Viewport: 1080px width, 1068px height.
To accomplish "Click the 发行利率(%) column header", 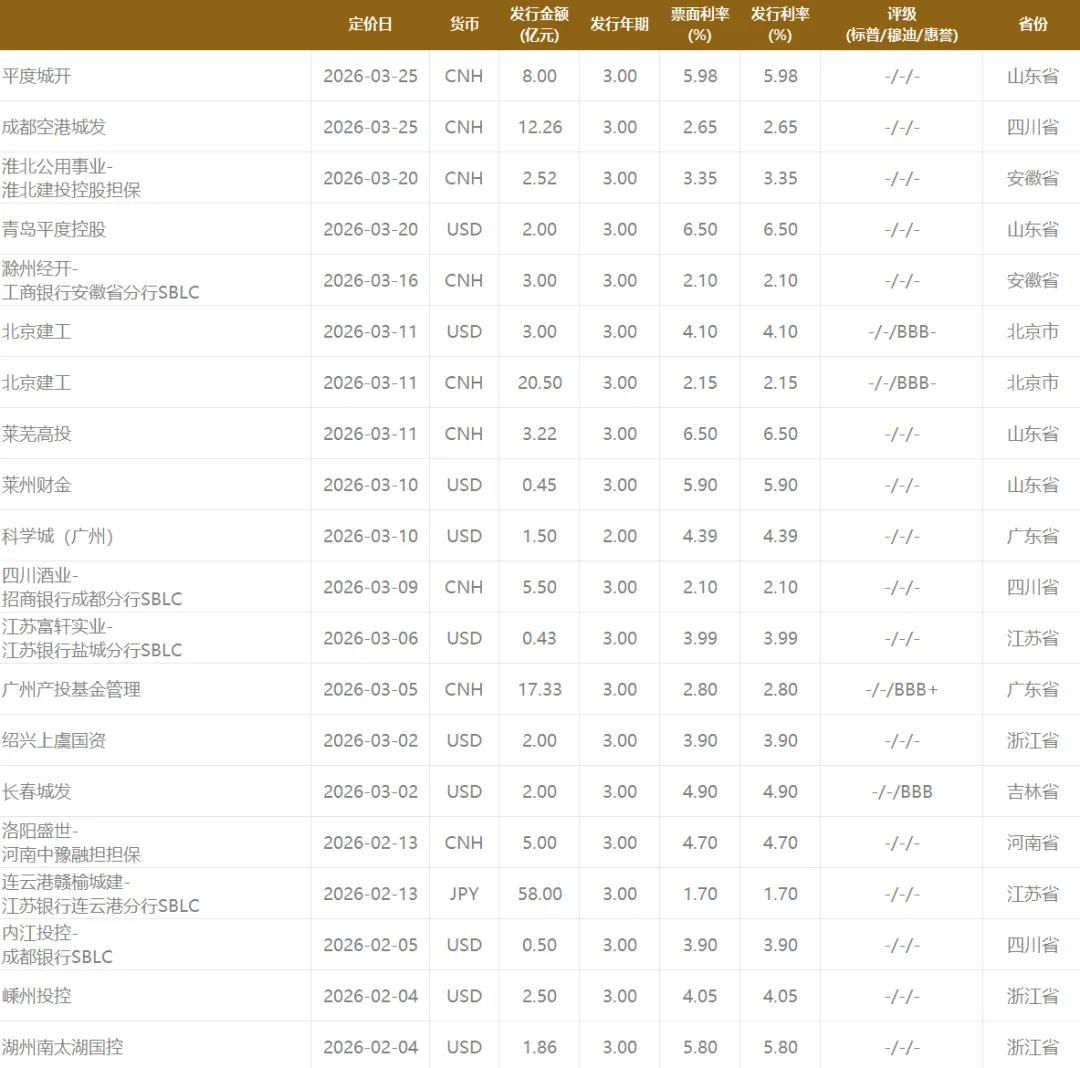I will (x=779, y=24).
